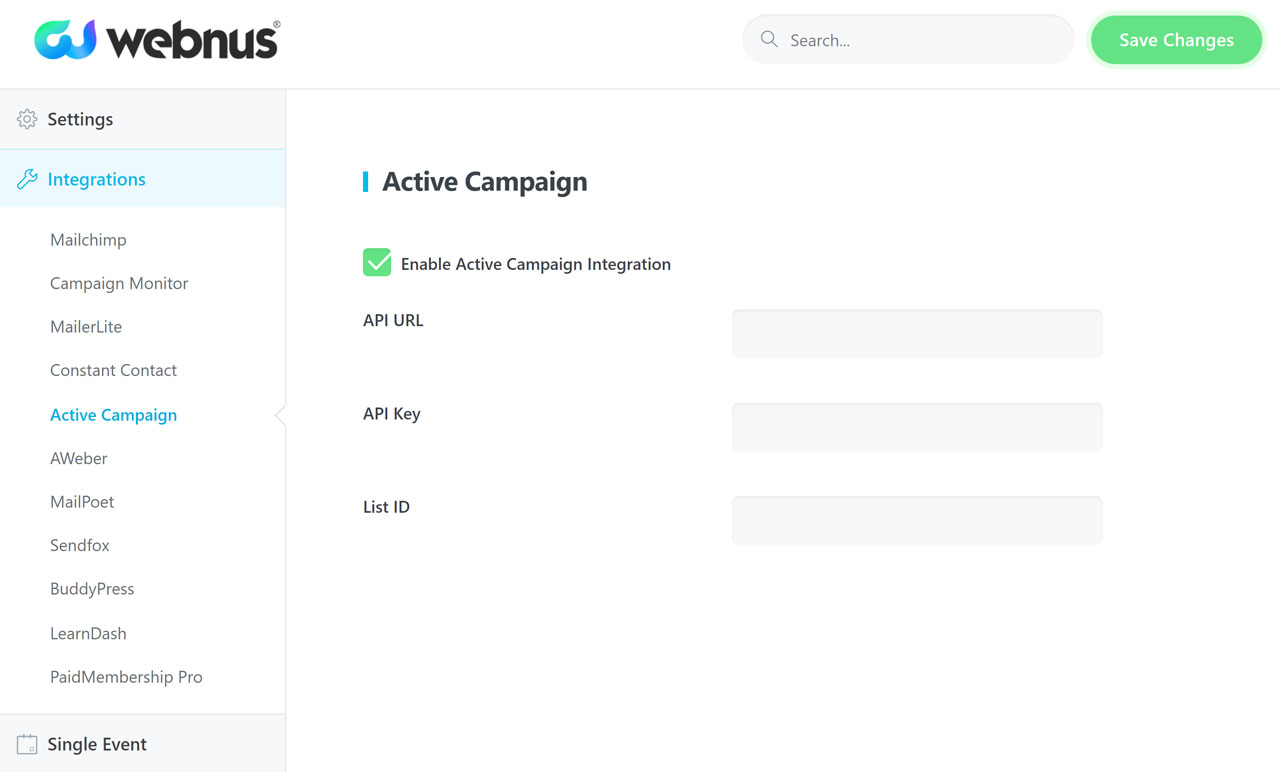Open the Integrations section
Screen dimensions: 1280x772
142,179
